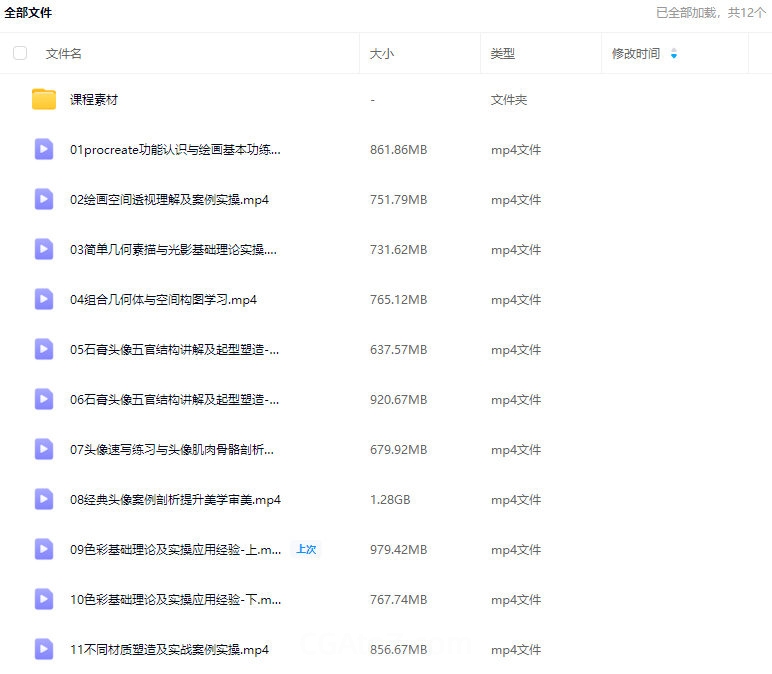This screenshot has height=674, width=772.
Task: Toggle the select-all checkbox in header
Action: tap(20, 53)
